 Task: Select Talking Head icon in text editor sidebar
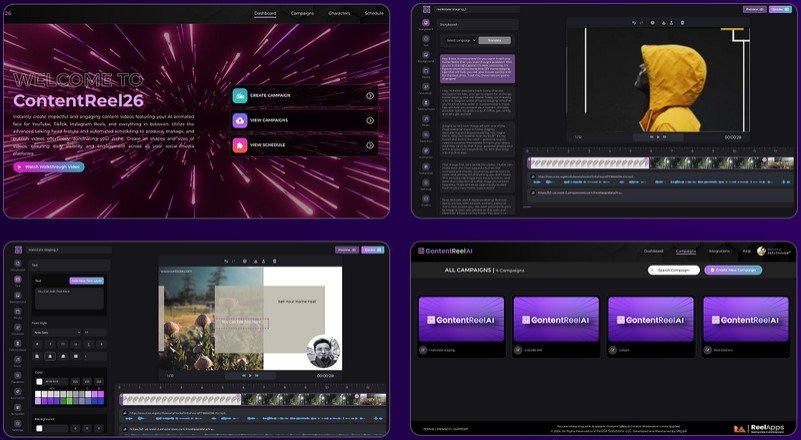(x=18, y=343)
